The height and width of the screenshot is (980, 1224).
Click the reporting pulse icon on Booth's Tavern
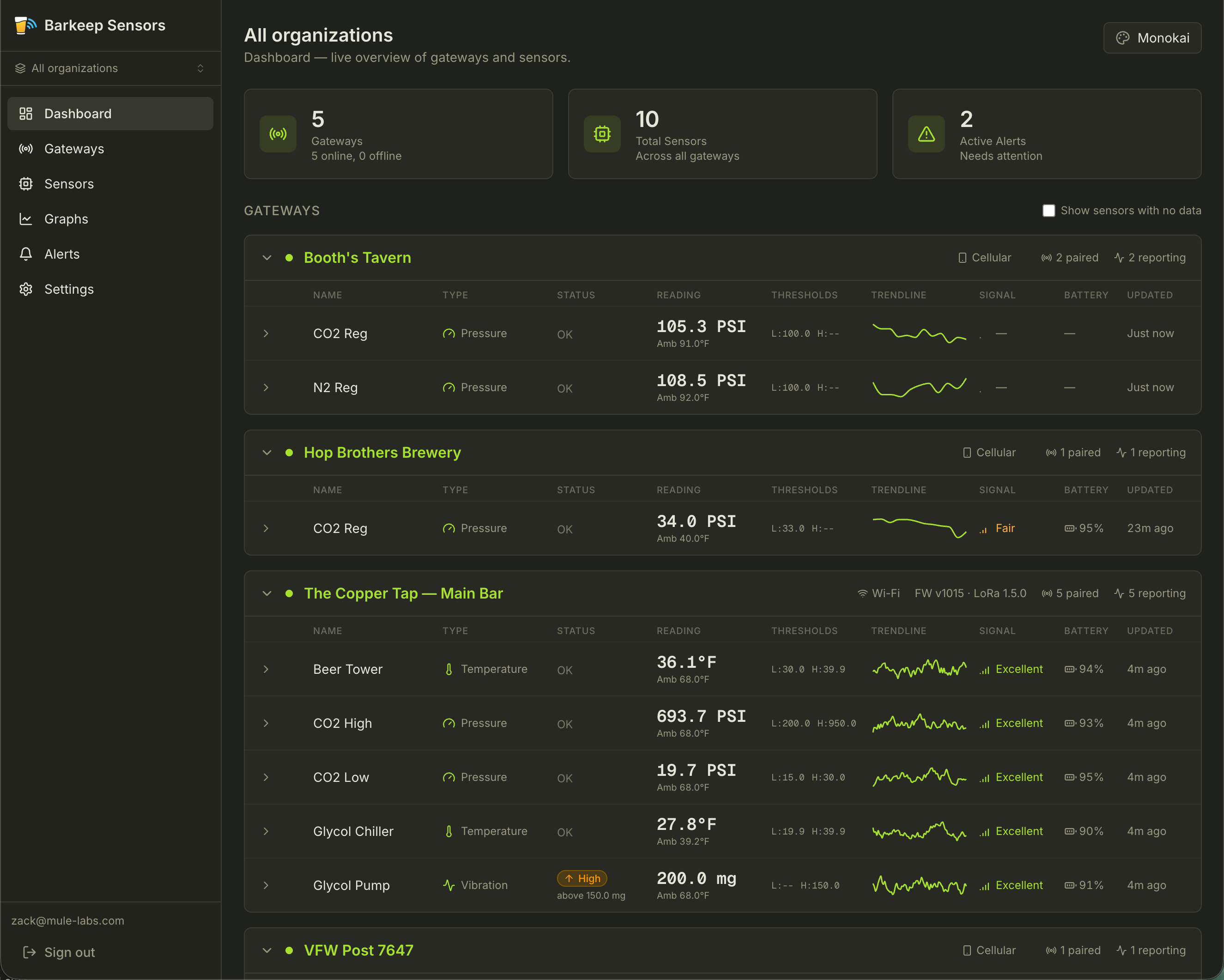coord(1119,258)
